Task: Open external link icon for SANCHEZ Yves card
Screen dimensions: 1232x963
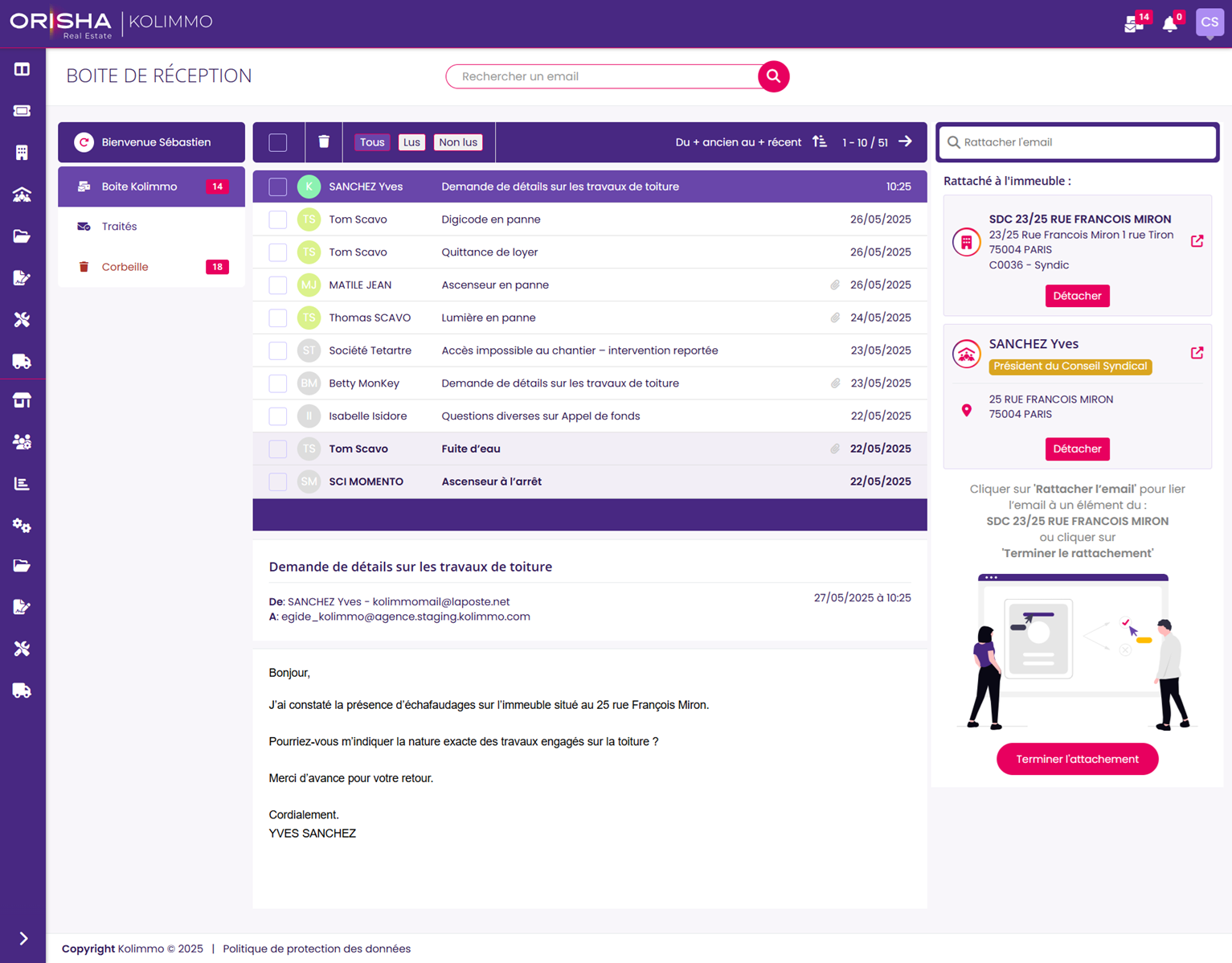Action: [1197, 353]
